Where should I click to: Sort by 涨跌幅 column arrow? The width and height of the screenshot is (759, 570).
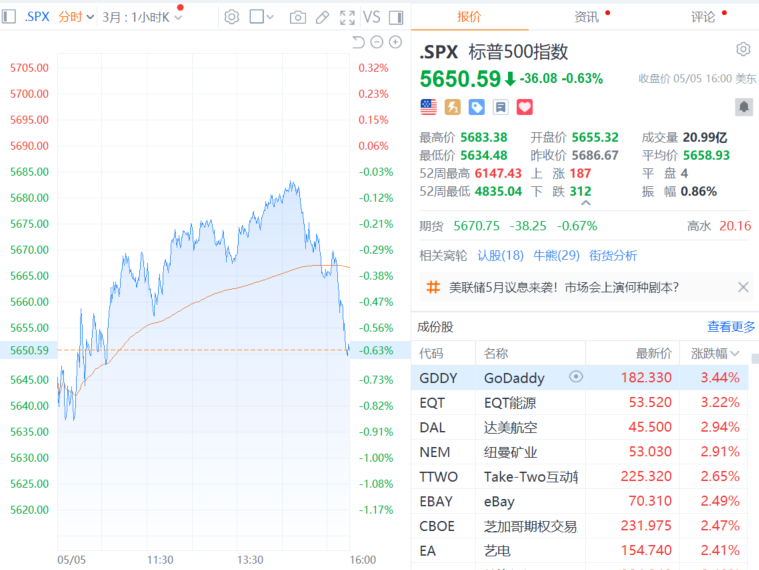(x=736, y=353)
